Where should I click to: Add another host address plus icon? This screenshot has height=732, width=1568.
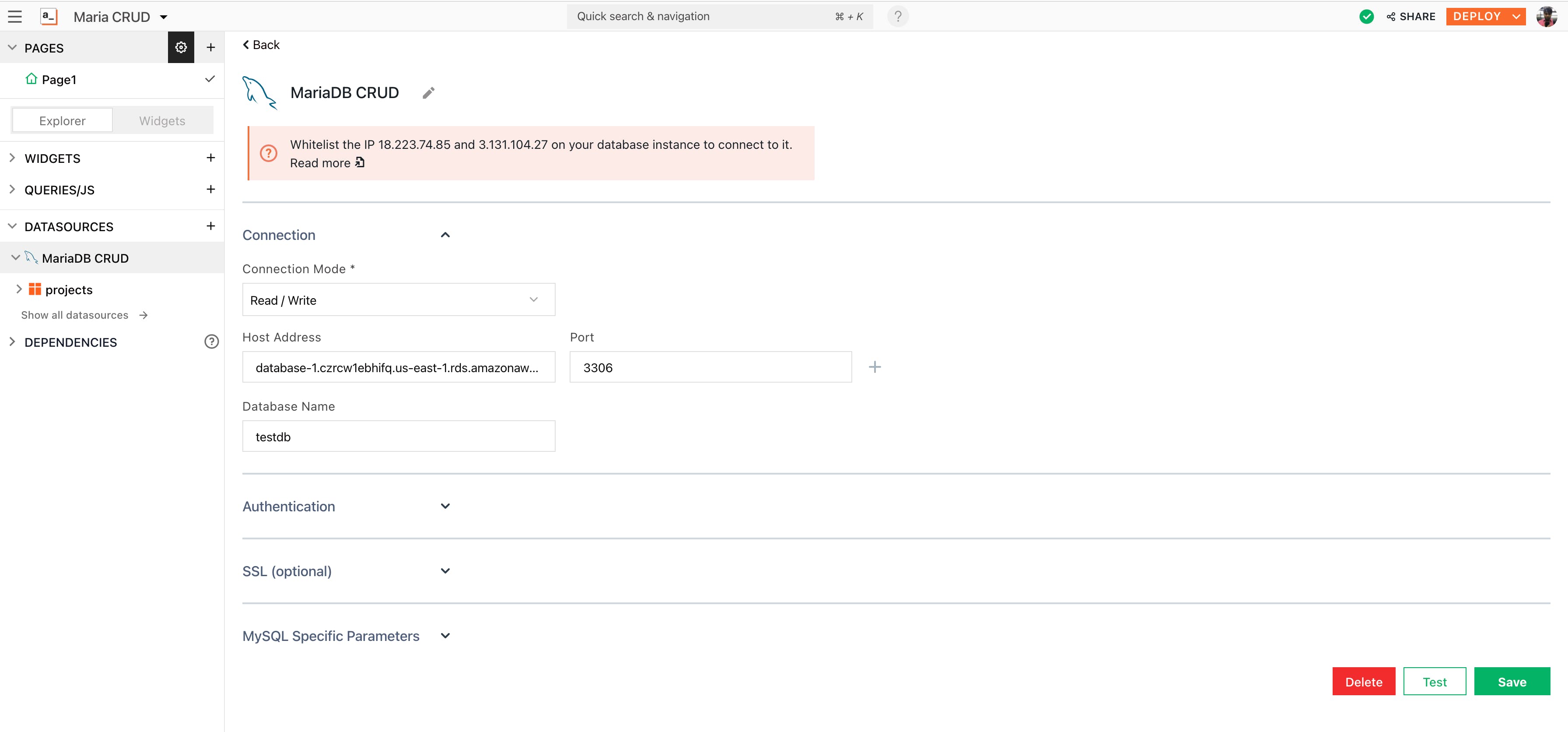tap(874, 367)
